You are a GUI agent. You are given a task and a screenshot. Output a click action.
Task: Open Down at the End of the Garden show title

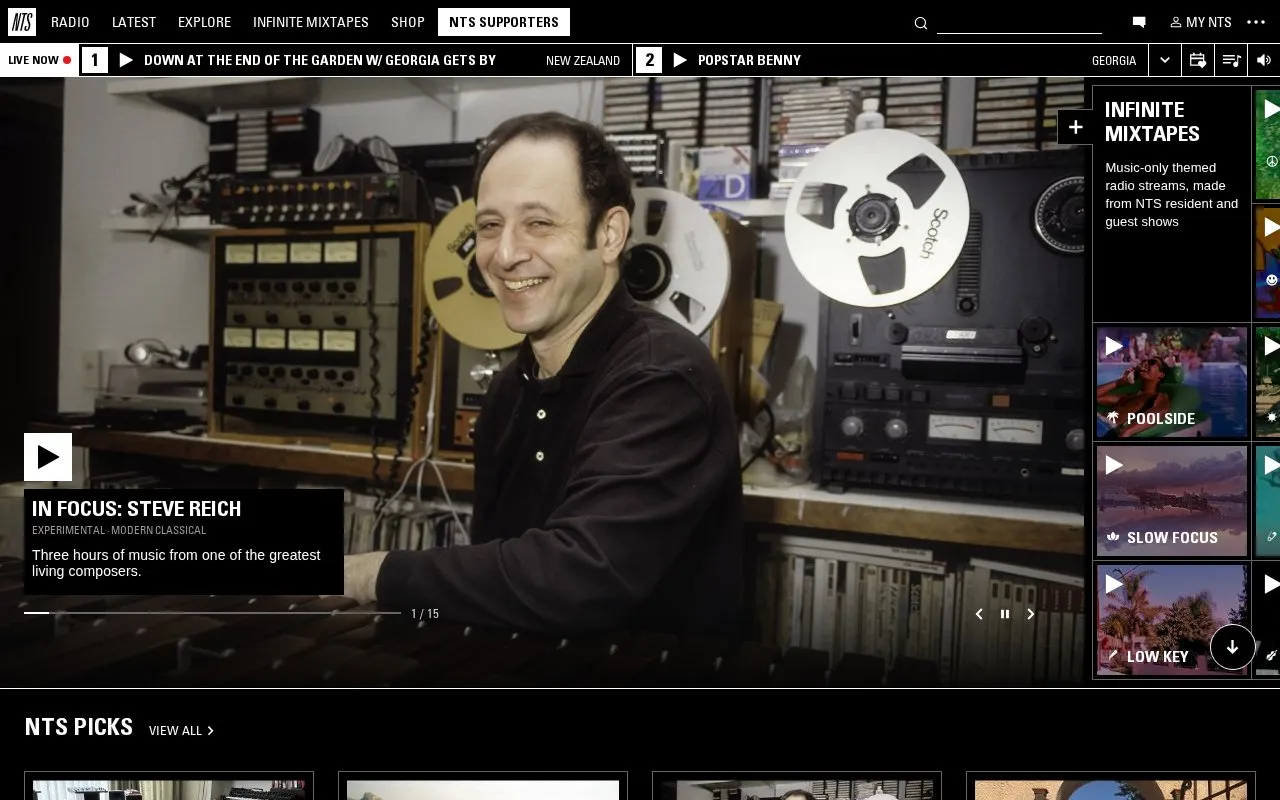pos(320,60)
